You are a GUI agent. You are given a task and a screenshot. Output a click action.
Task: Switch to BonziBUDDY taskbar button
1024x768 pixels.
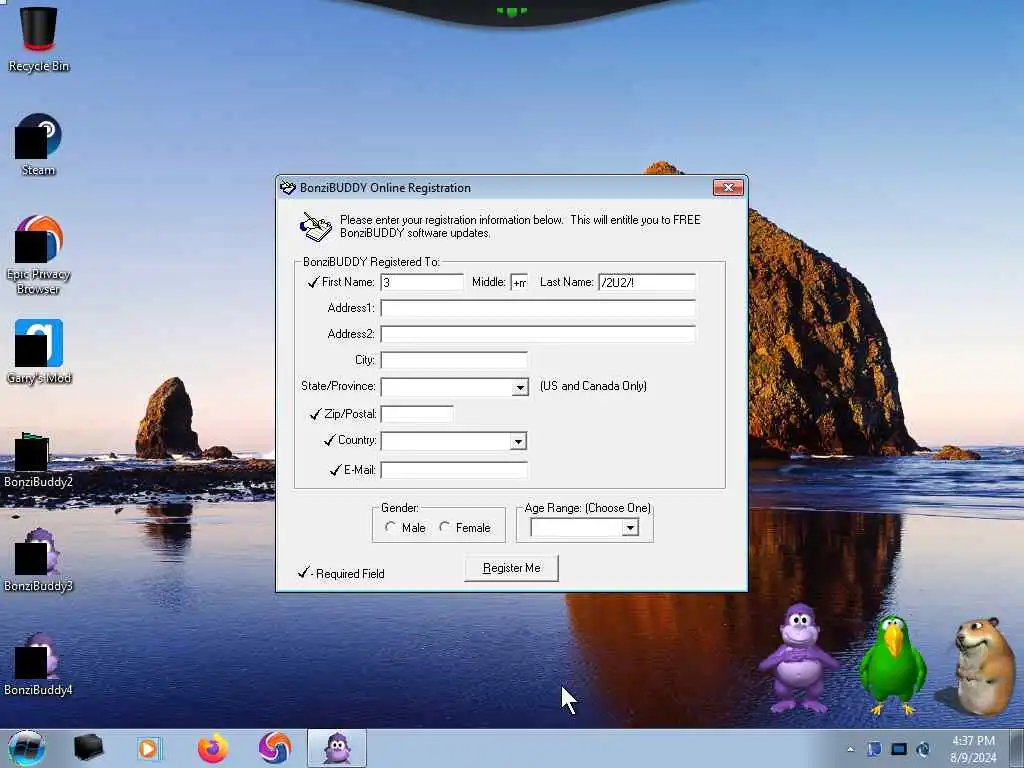[337, 748]
